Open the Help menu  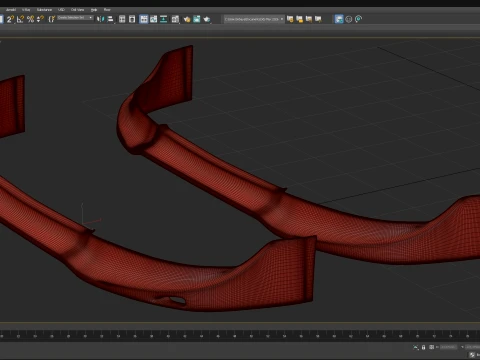[94, 10]
